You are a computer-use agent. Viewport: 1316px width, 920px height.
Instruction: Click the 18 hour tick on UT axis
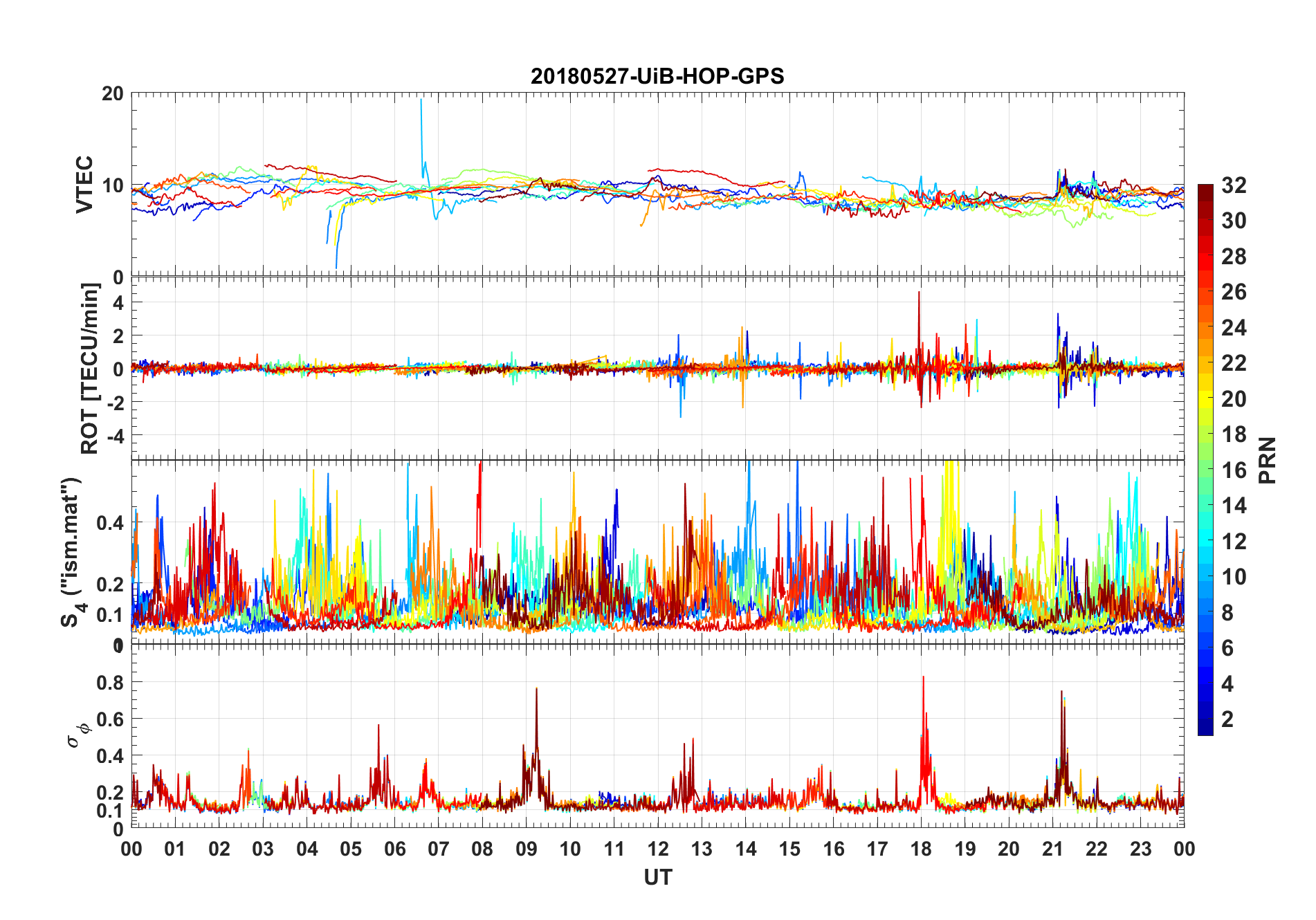pyautogui.click(x=921, y=849)
